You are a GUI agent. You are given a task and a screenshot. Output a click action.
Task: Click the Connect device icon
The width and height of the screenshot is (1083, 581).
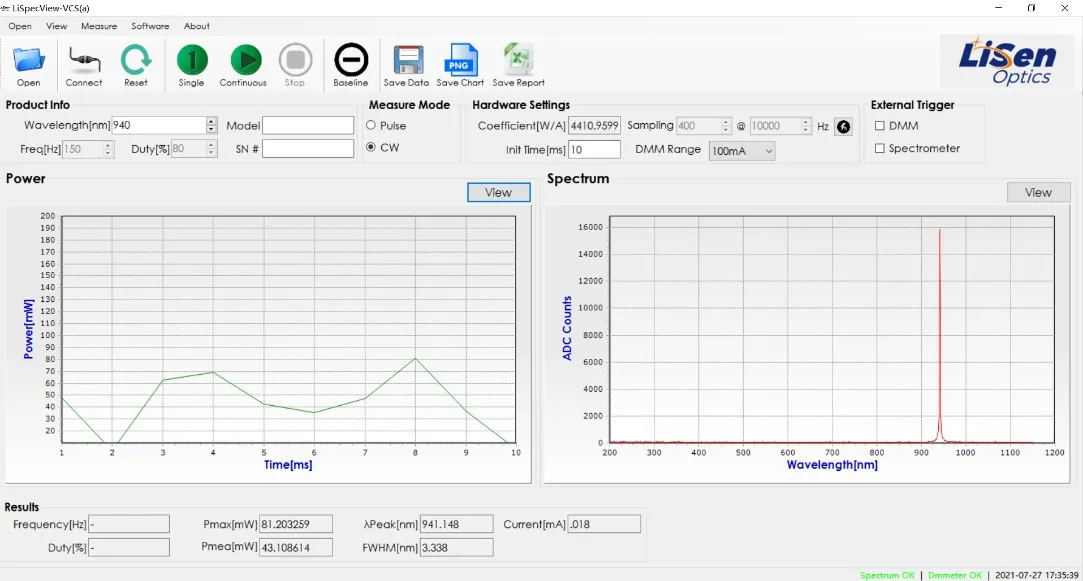point(84,61)
